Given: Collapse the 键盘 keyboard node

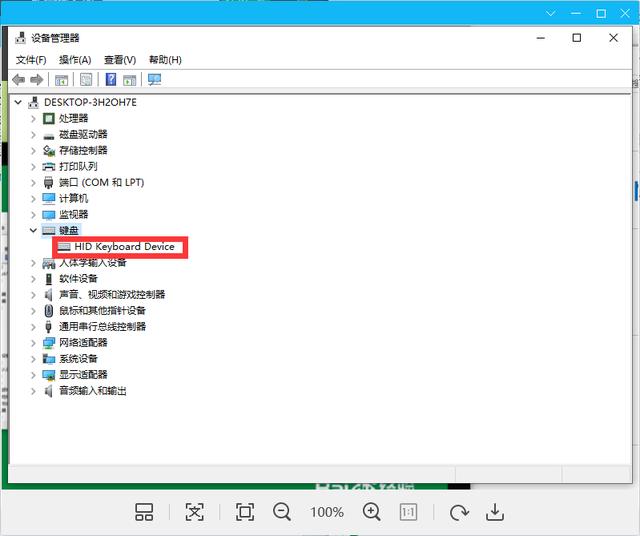Looking at the screenshot, I should [33, 231].
